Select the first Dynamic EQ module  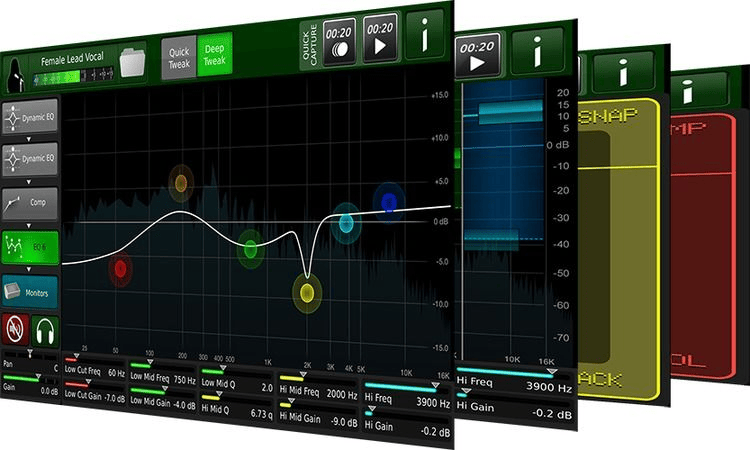click(x=29, y=117)
